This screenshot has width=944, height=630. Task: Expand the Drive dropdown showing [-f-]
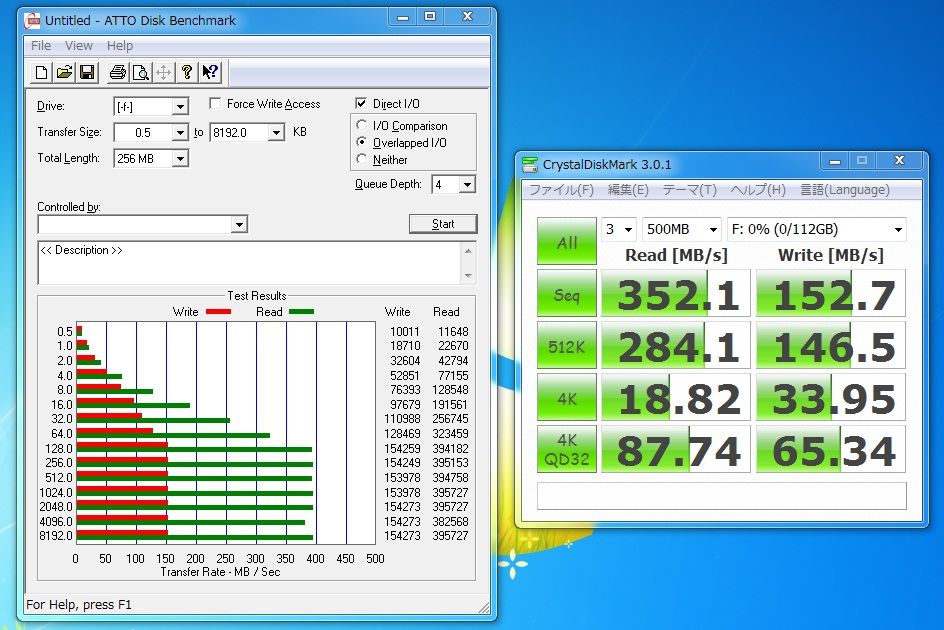[180, 107]
